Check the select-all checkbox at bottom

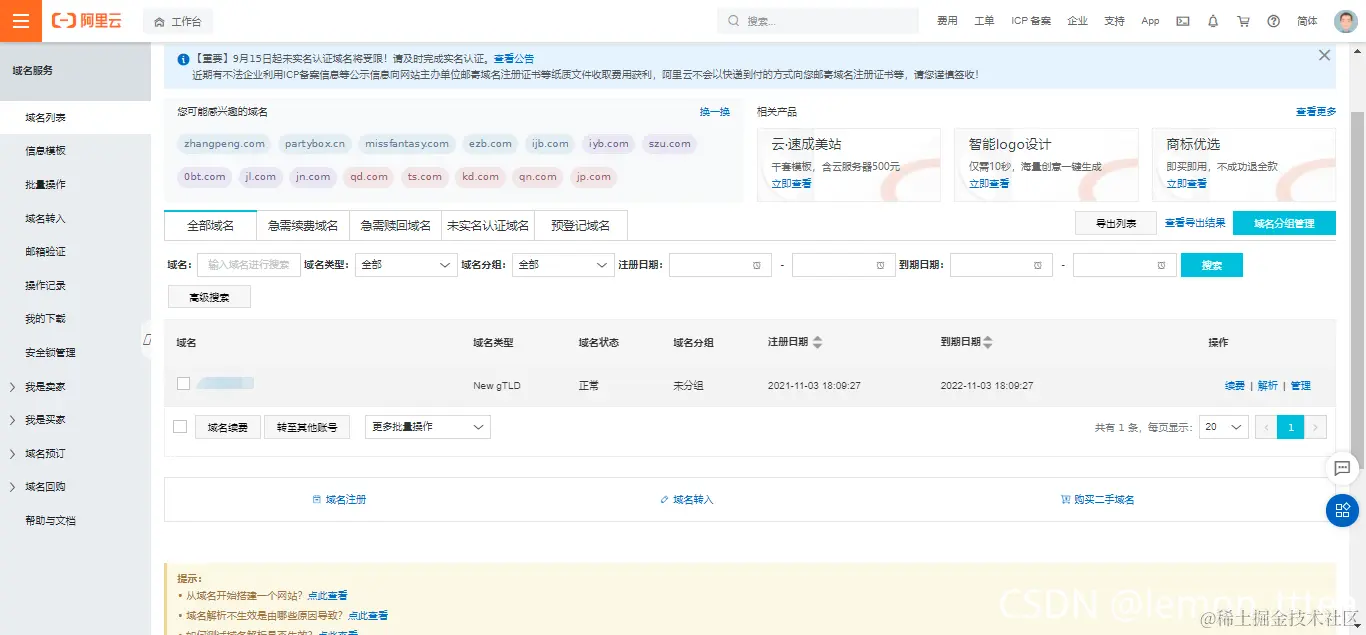tap(180, 427)
